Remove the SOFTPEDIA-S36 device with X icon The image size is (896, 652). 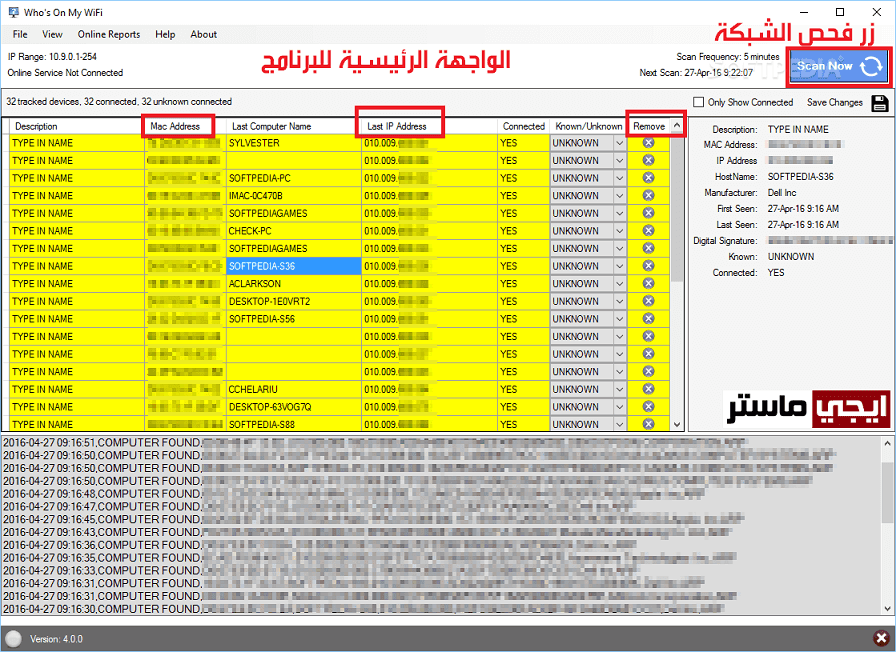[648, 266]
